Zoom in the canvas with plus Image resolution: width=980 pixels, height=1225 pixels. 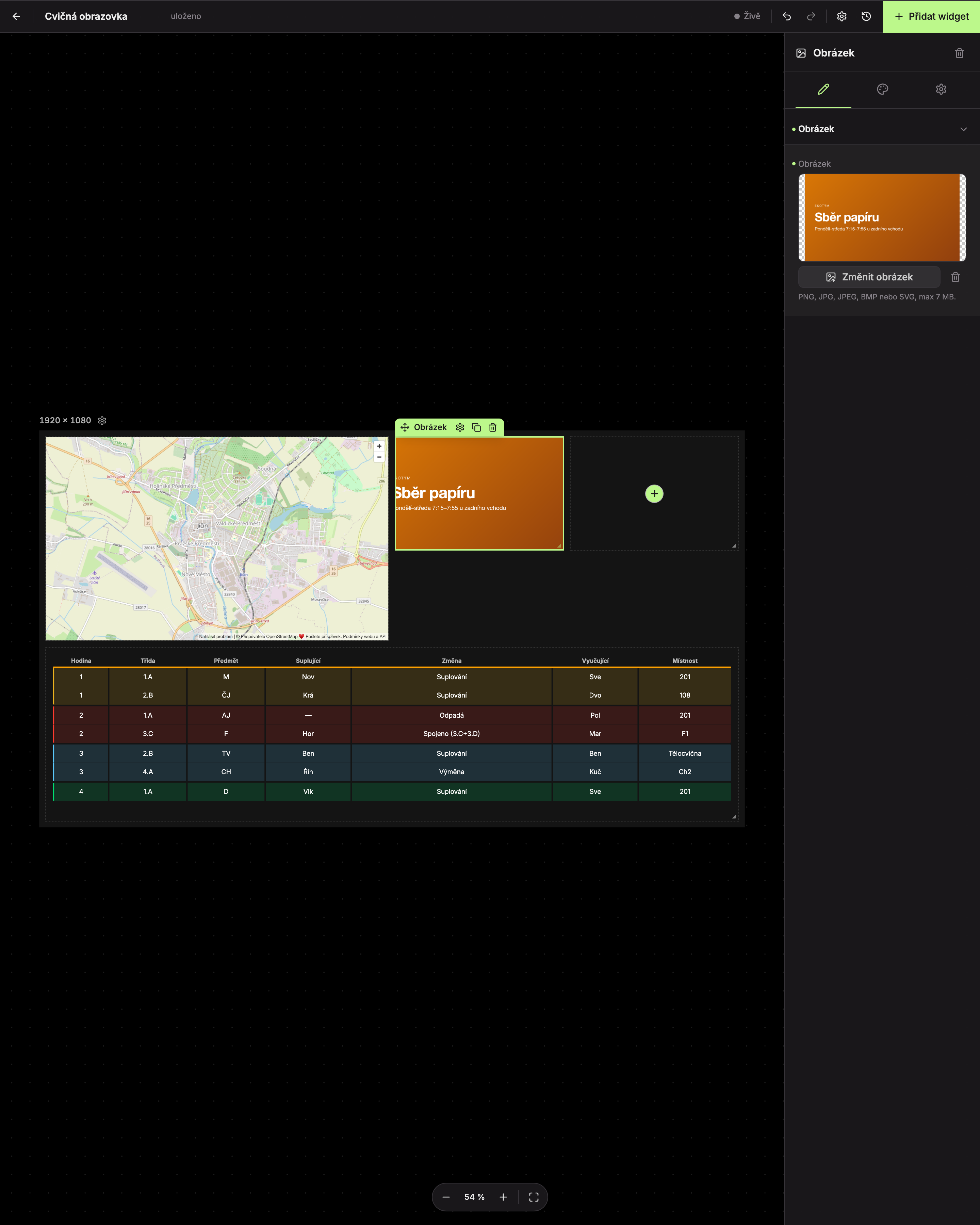coord(503,1197)
